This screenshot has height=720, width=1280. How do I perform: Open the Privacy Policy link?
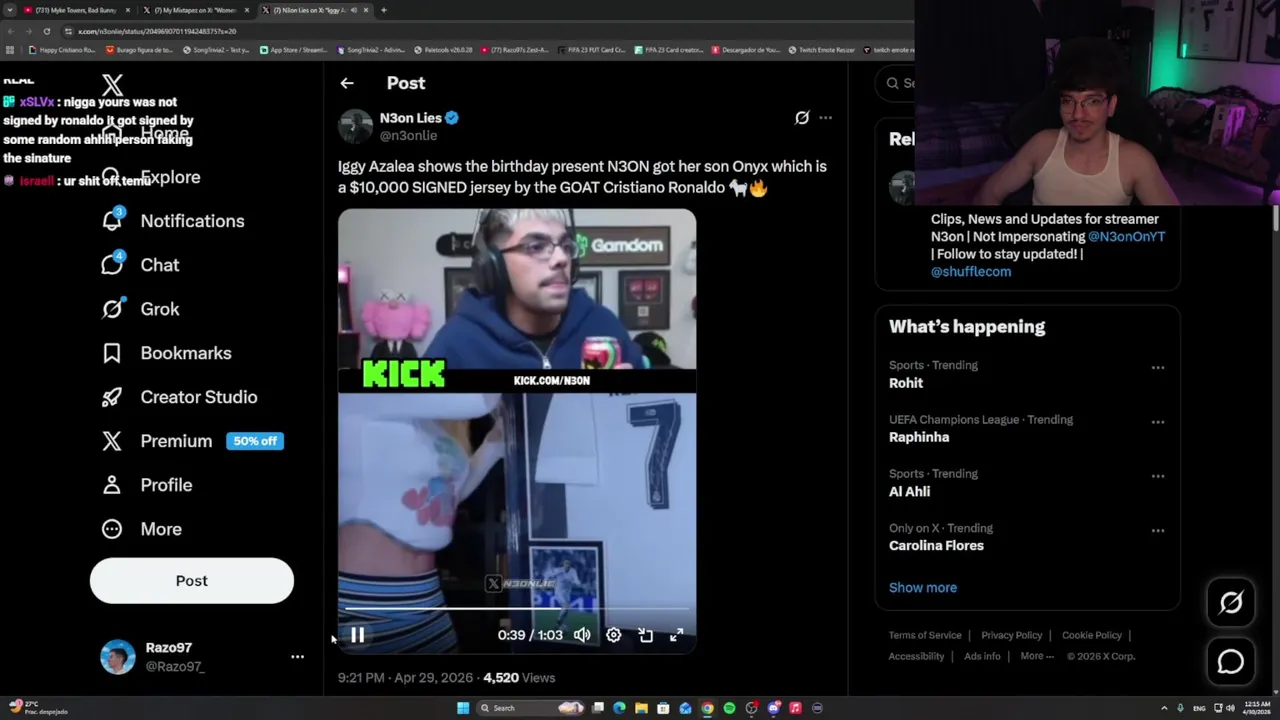point(1012,635)
